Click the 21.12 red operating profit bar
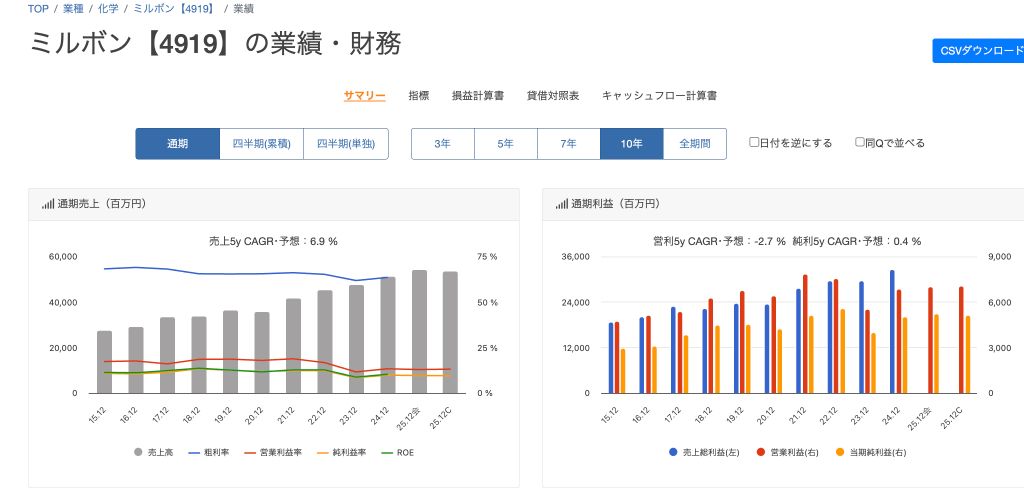This screenshot has width=1024, height=492. click(805, 334)
